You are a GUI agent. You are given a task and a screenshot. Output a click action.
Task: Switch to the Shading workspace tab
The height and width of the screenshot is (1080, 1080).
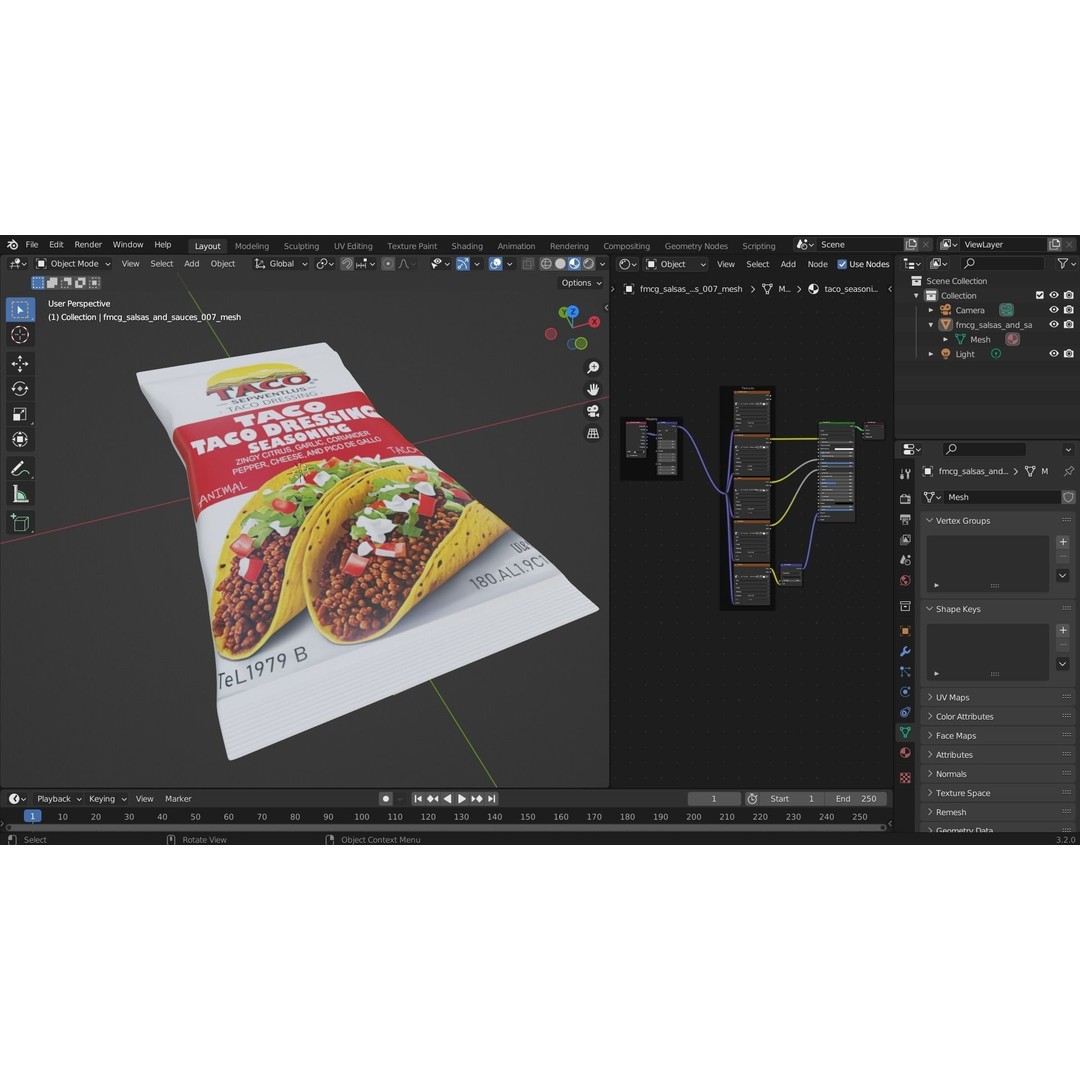point(467,246)
